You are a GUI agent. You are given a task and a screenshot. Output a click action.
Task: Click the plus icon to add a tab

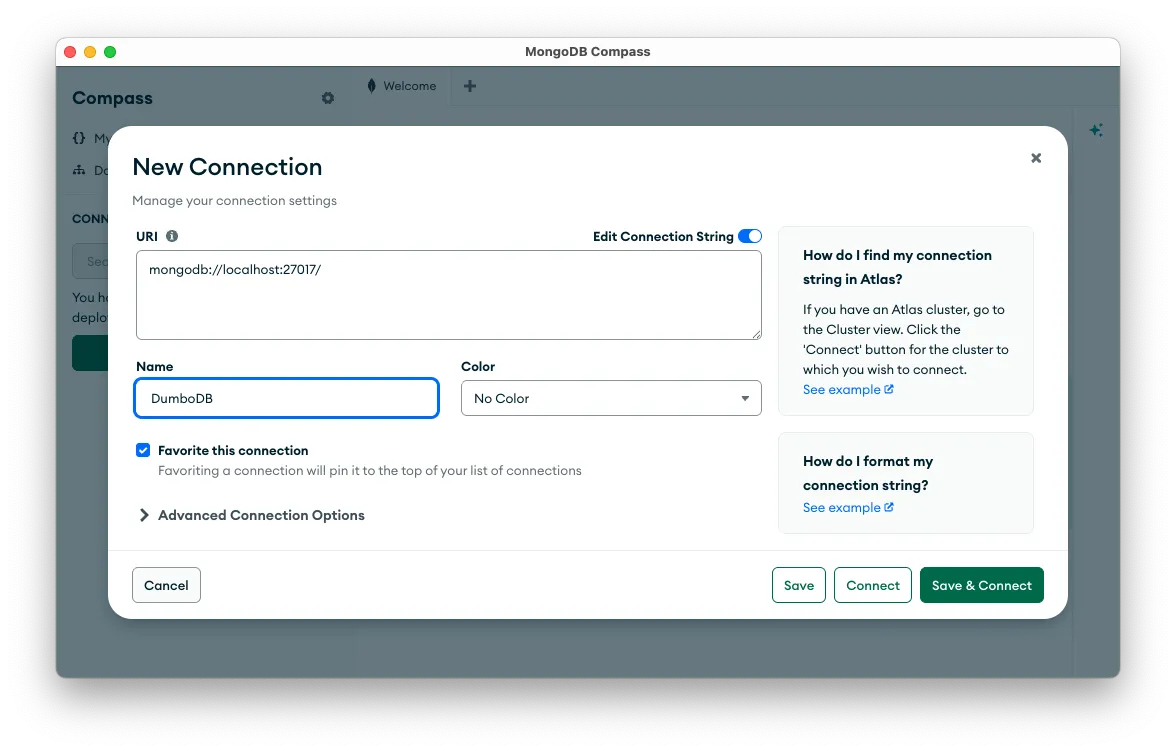point(470,86)
